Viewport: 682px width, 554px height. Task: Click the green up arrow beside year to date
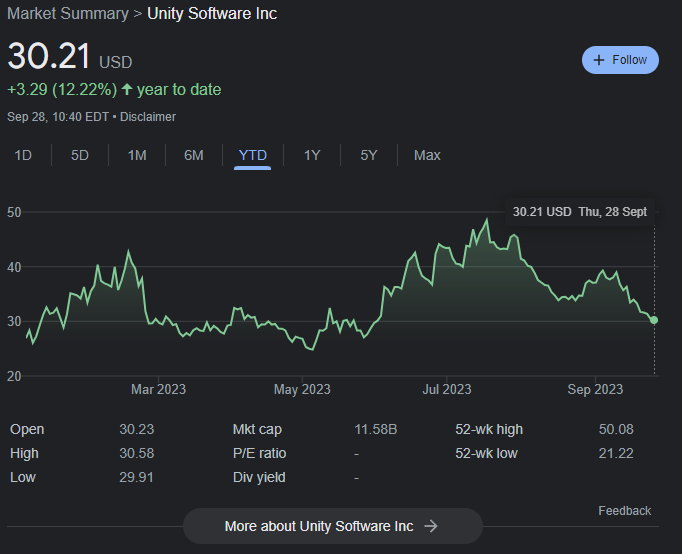[126, 90]
